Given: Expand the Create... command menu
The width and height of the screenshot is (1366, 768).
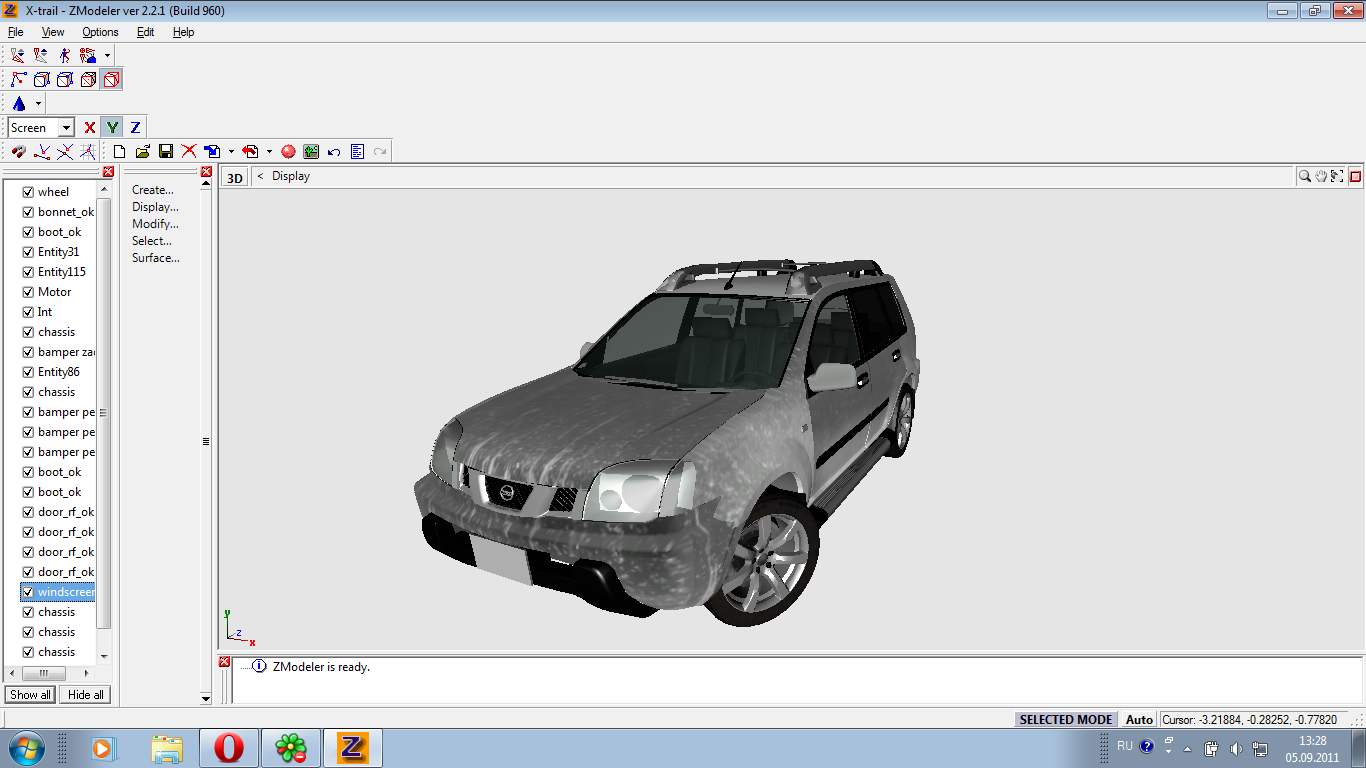Looking at the screenshot, I should 153,190.
